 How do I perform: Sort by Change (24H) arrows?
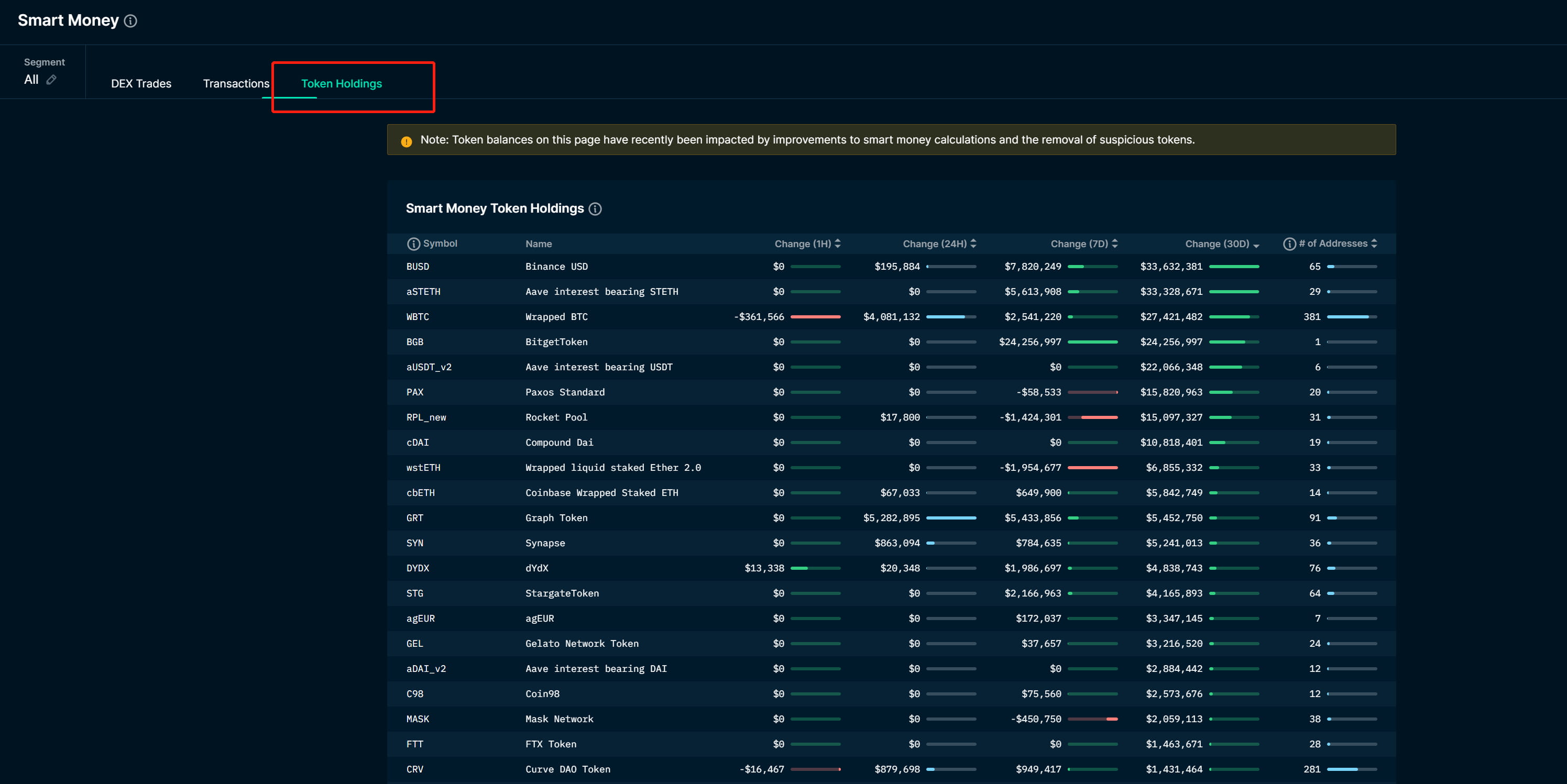click(973, 244)
